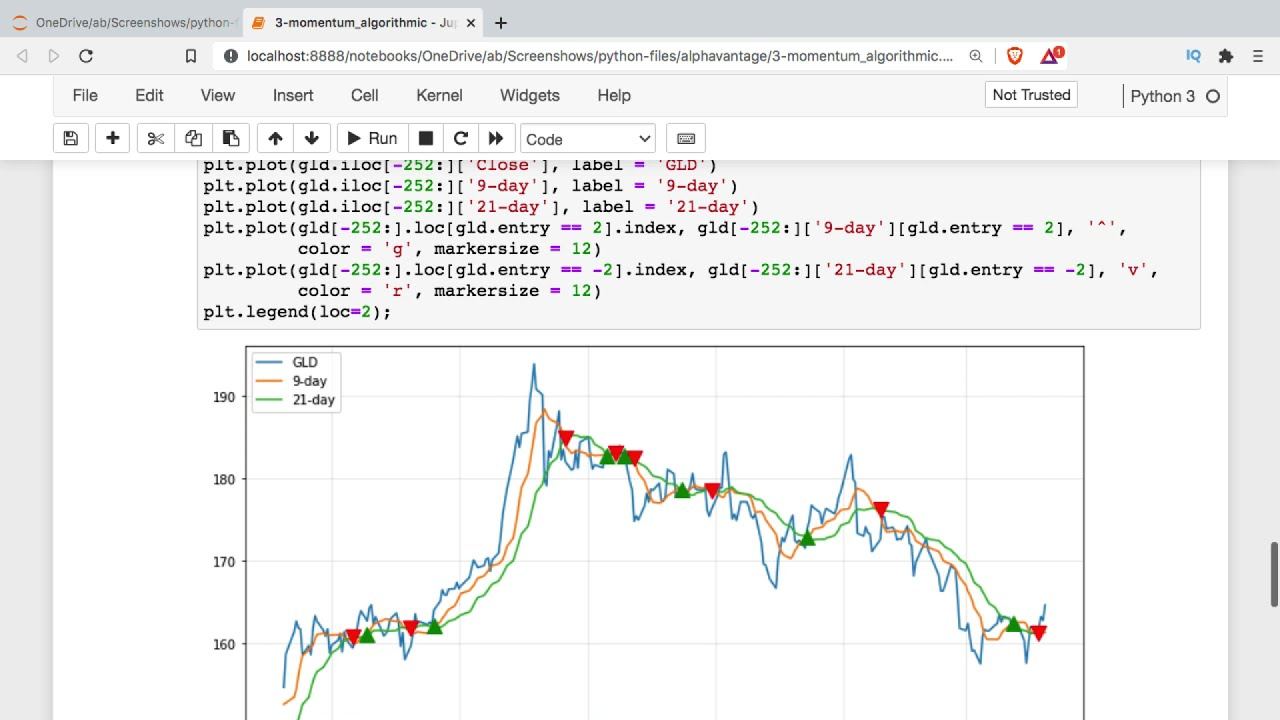Open the Brave Shields lion icon

click(x=1014, y=56)
